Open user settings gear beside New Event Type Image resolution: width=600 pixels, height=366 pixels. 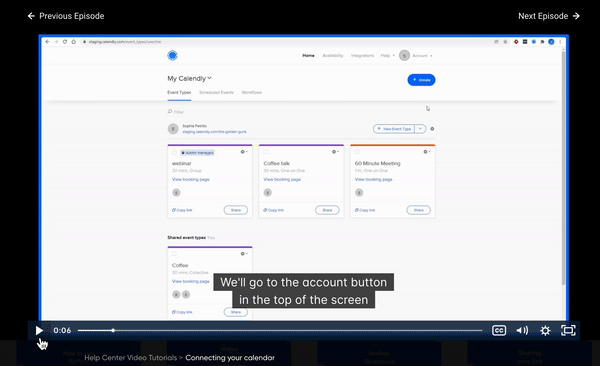click(x=432, y=129)
